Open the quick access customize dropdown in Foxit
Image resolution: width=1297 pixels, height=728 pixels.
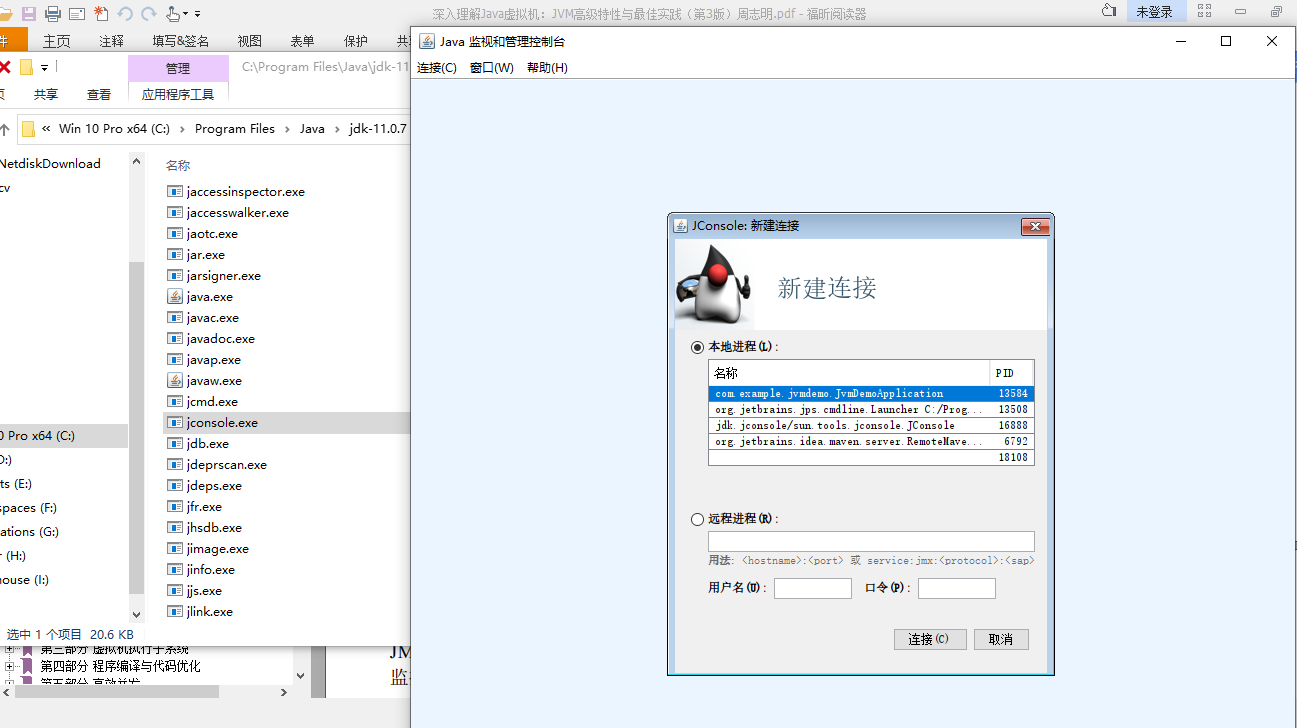(x=198, y=14)
